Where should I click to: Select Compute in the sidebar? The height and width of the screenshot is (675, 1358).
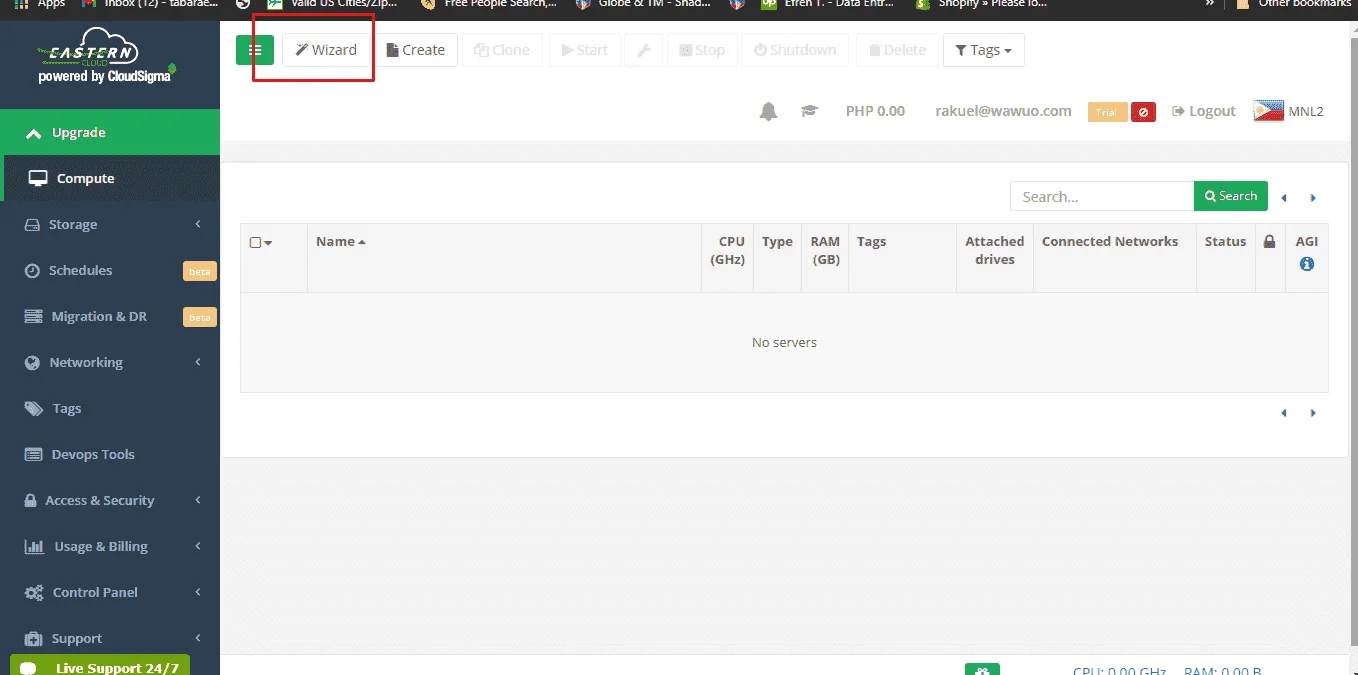(110, 178)
